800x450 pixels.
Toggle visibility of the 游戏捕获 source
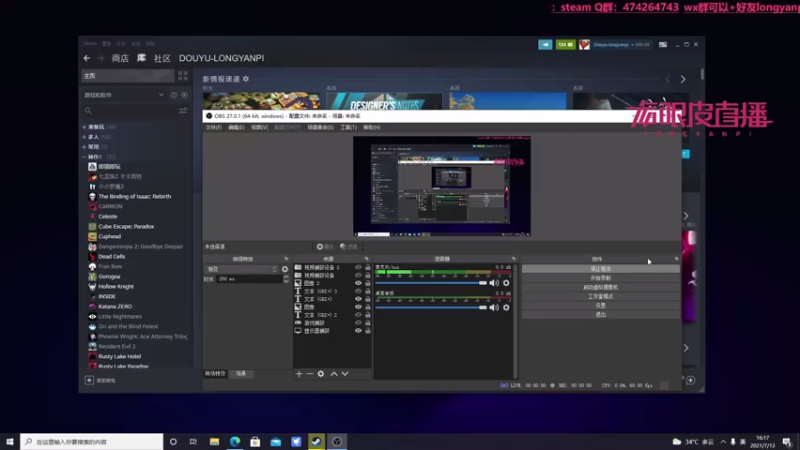[x=358, y=323]
